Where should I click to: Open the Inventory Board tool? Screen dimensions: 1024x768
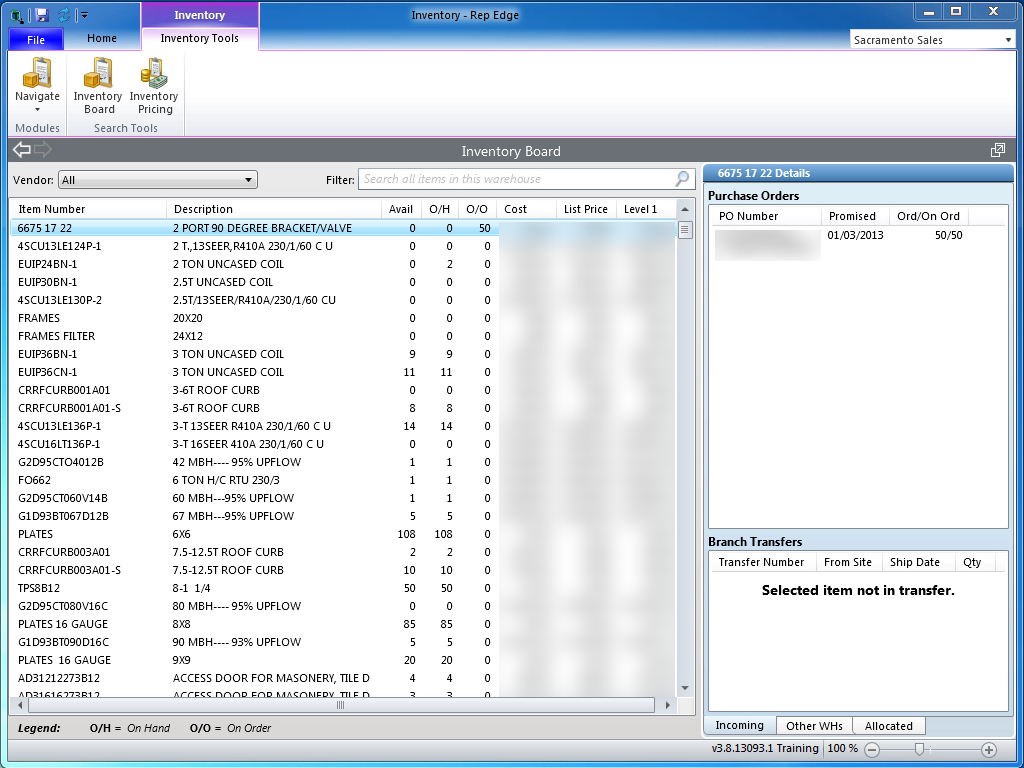[98, 86]
